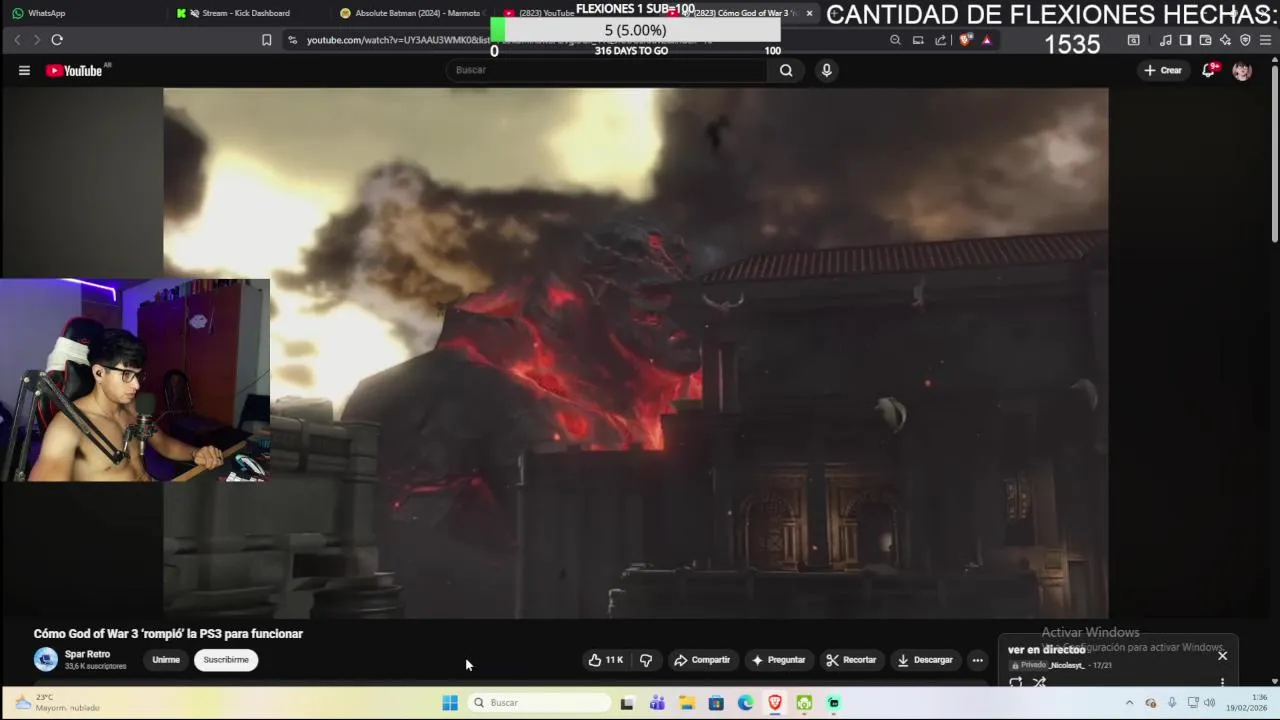Viewport: 1280px width, 720px height.
Task: Join the channel with 'Unirme'
Action: (x=166, y=660)
